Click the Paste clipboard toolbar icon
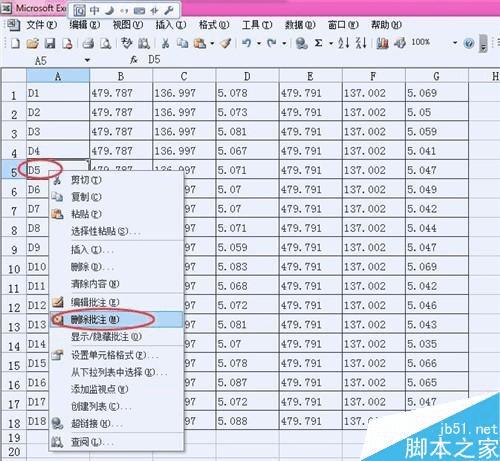 tap(200, 43)
